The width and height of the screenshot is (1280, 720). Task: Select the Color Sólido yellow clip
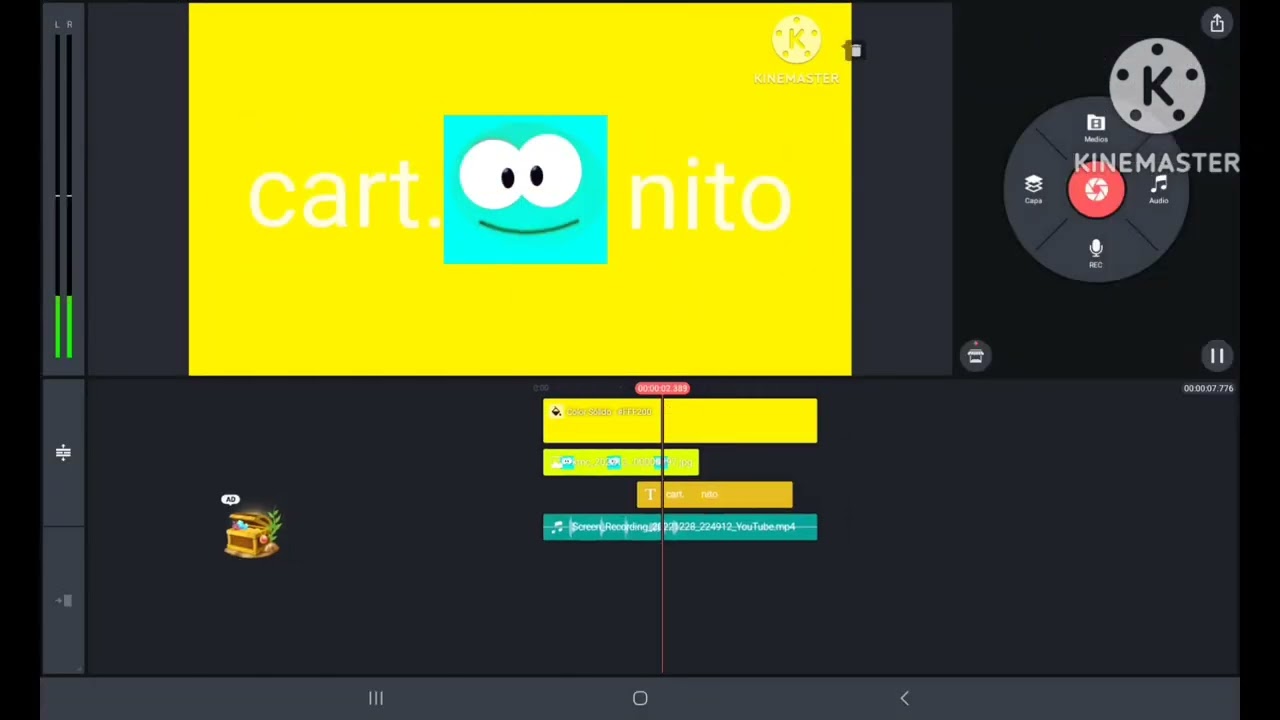pyautogui.click(x=680, y=421)
